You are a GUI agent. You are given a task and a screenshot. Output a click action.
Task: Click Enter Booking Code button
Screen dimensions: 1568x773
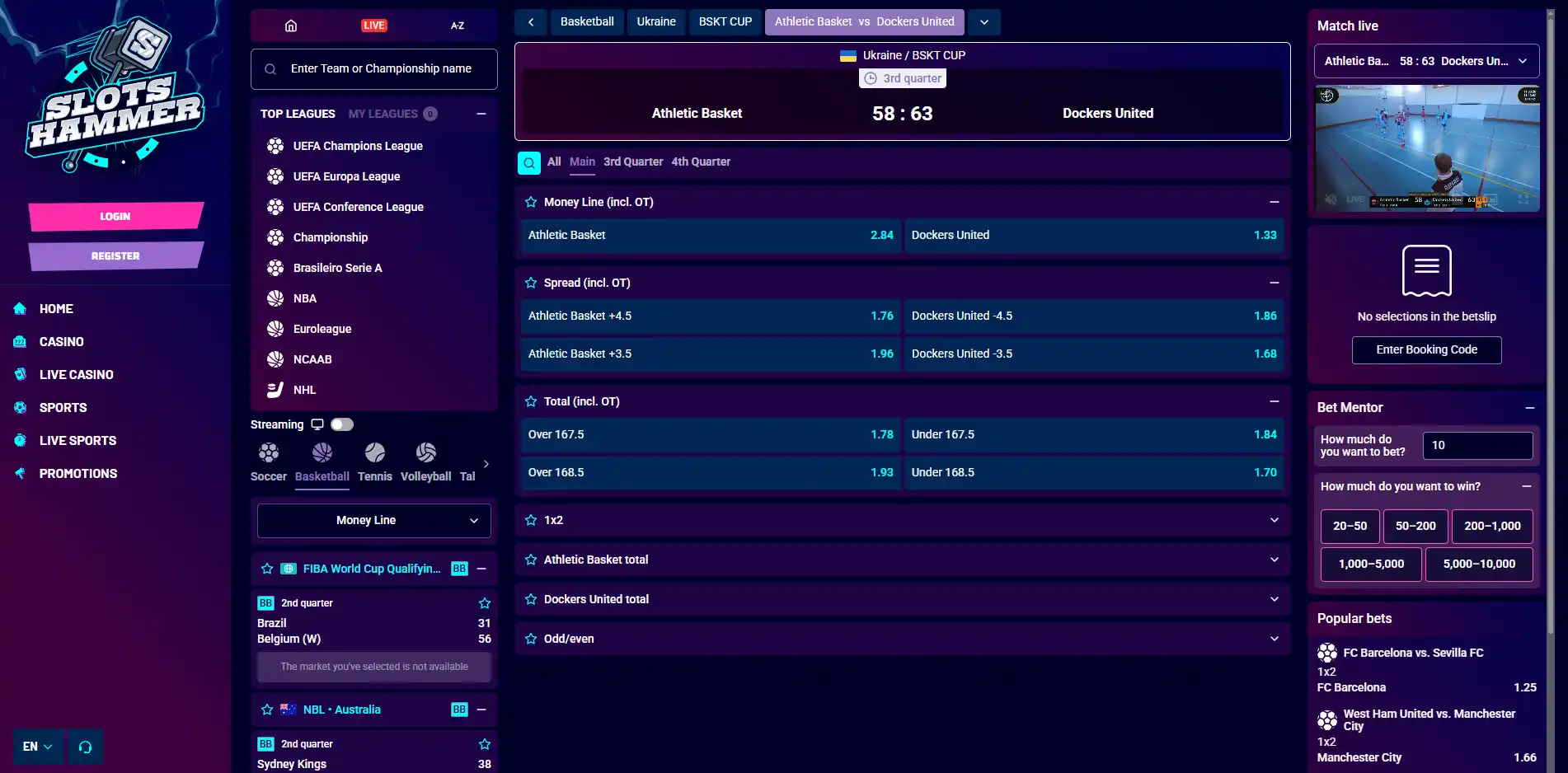tap(1427, 350)
